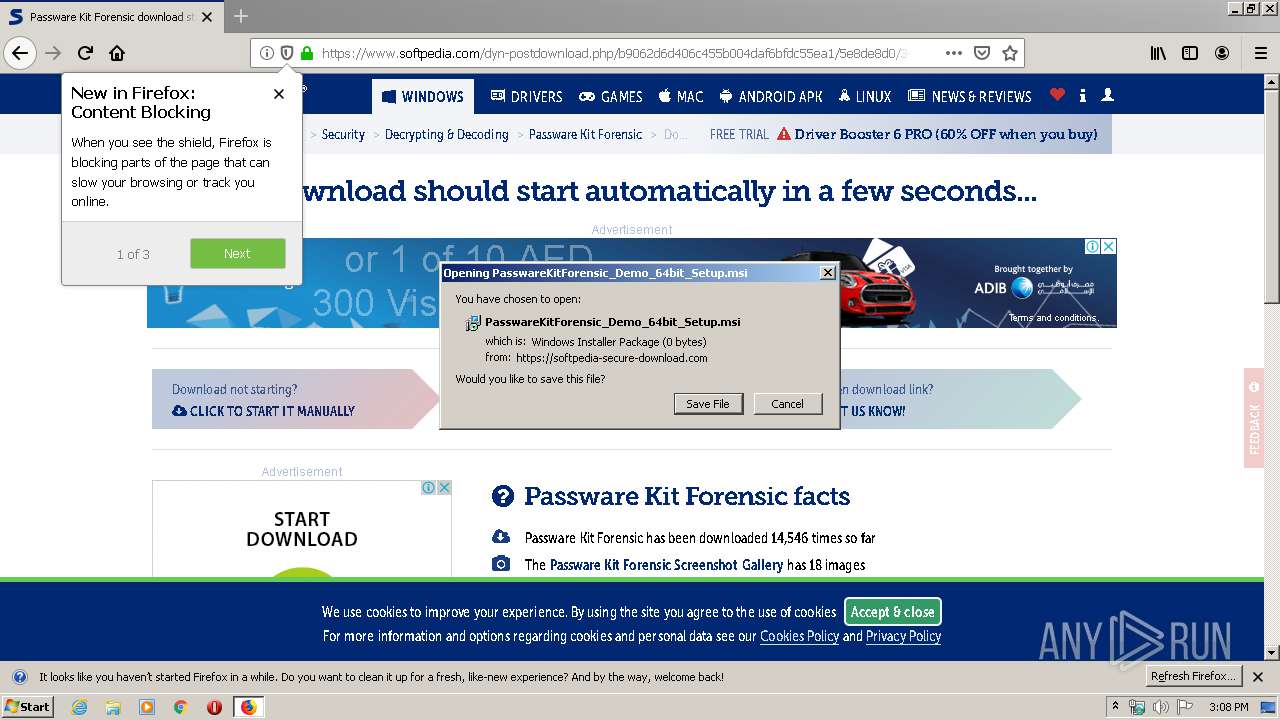Click the system clock showing 3:08 PM
Screen dimensions: 1280x720
point(1228,707)
